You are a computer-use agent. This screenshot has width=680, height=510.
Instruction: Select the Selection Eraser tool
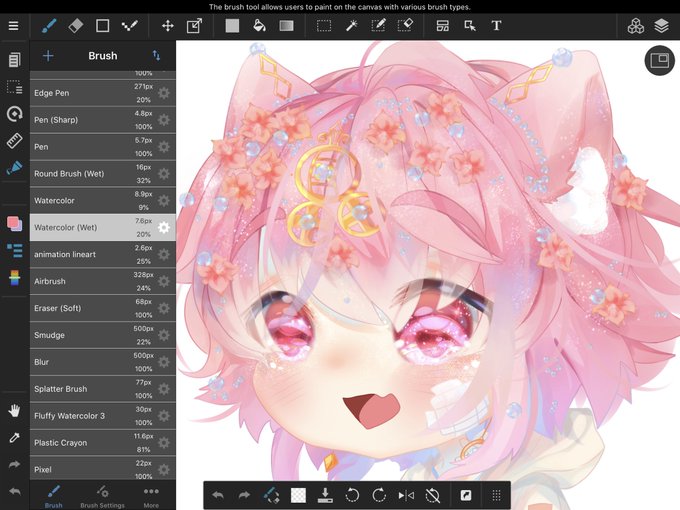(405, 26)
